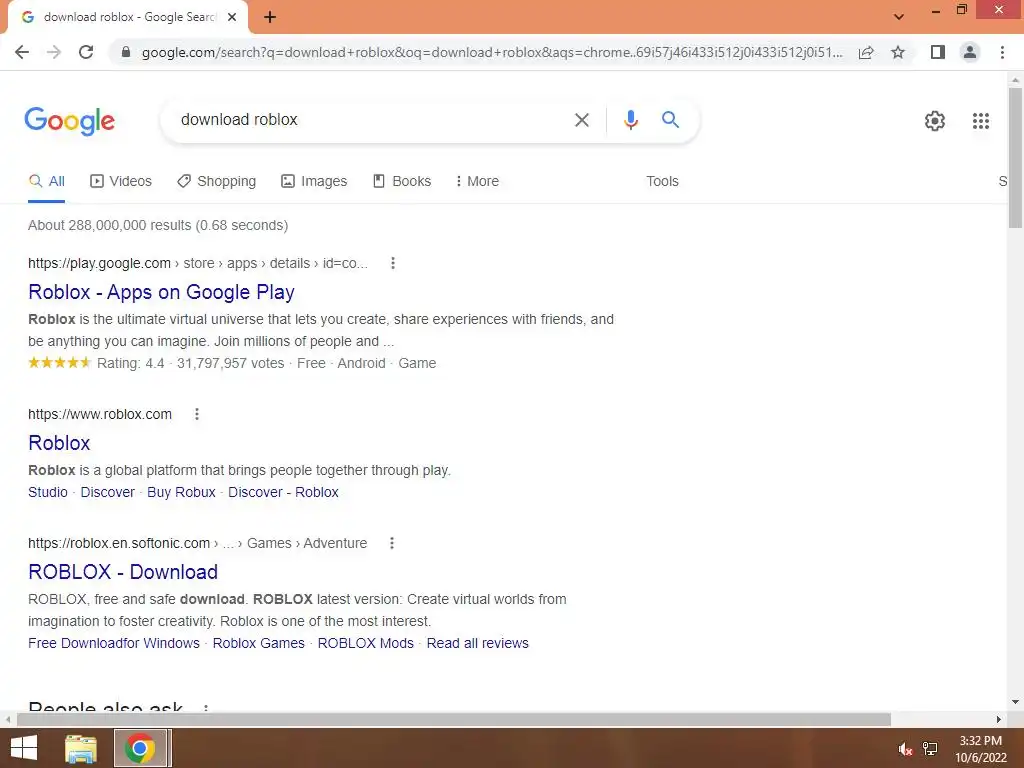1024x768 pixels.
Task: Open the Discover - Roblox sitelink
Action: pos(283,492)
